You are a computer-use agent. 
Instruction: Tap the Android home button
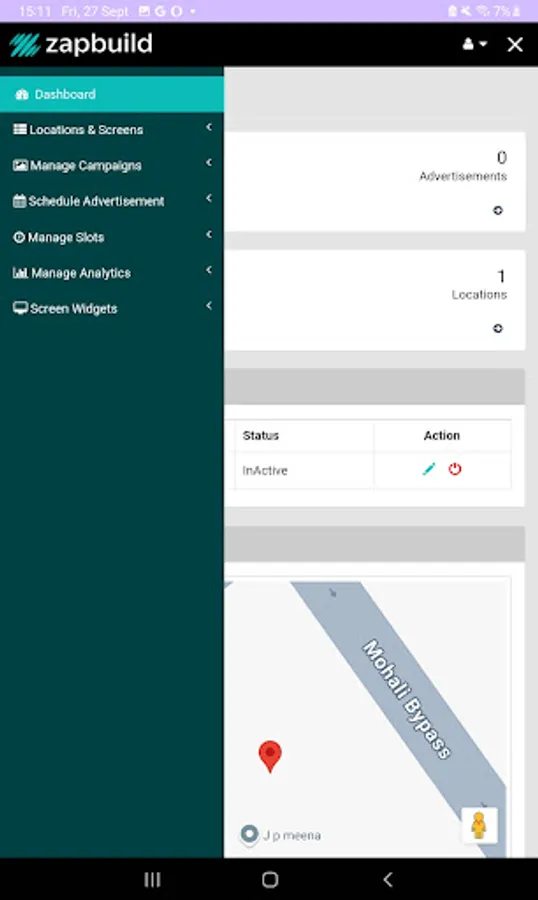pyautogui.click(x=270, y=879)
